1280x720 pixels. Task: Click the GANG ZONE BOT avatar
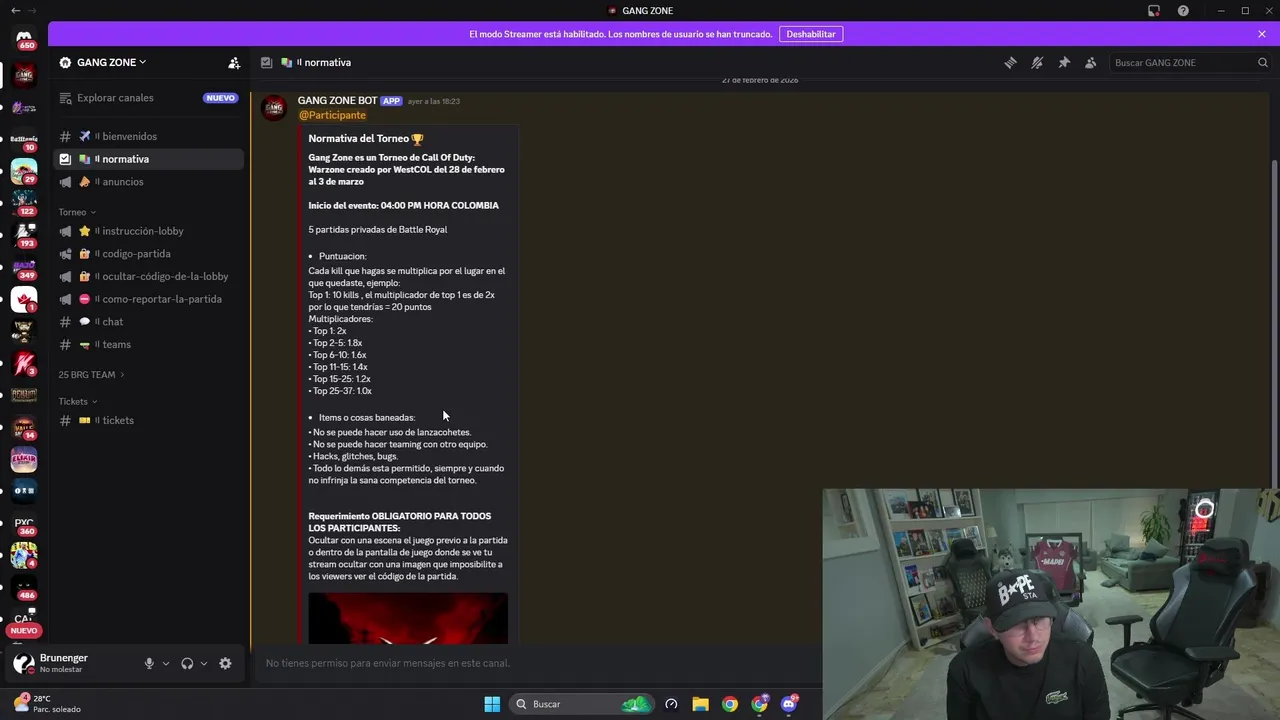click(274, 108)
